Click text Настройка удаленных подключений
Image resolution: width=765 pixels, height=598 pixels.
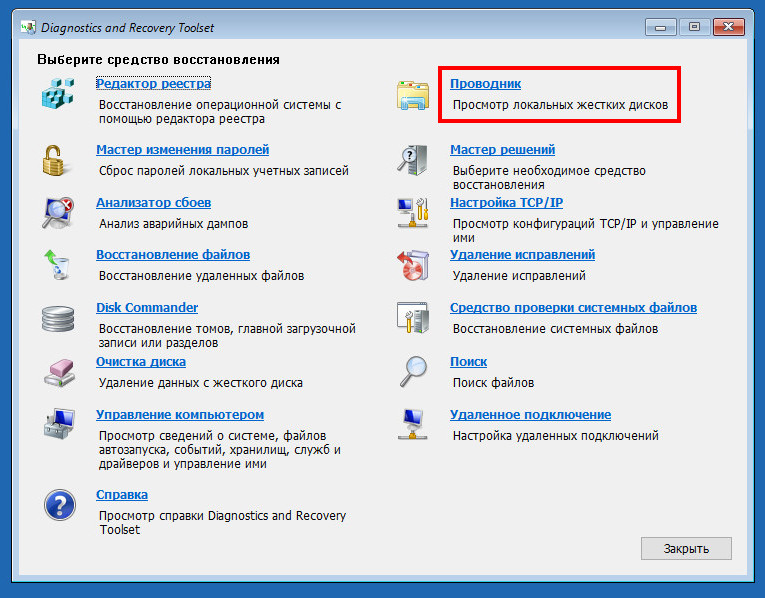click(x=556, y=435)
